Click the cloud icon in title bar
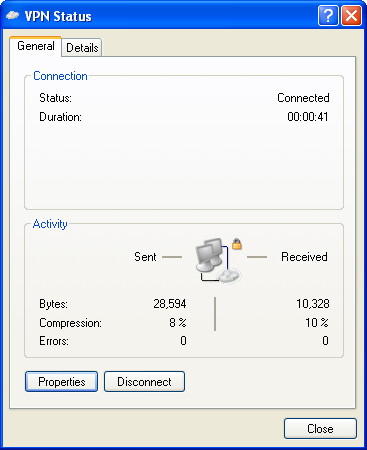 point(12,15)
